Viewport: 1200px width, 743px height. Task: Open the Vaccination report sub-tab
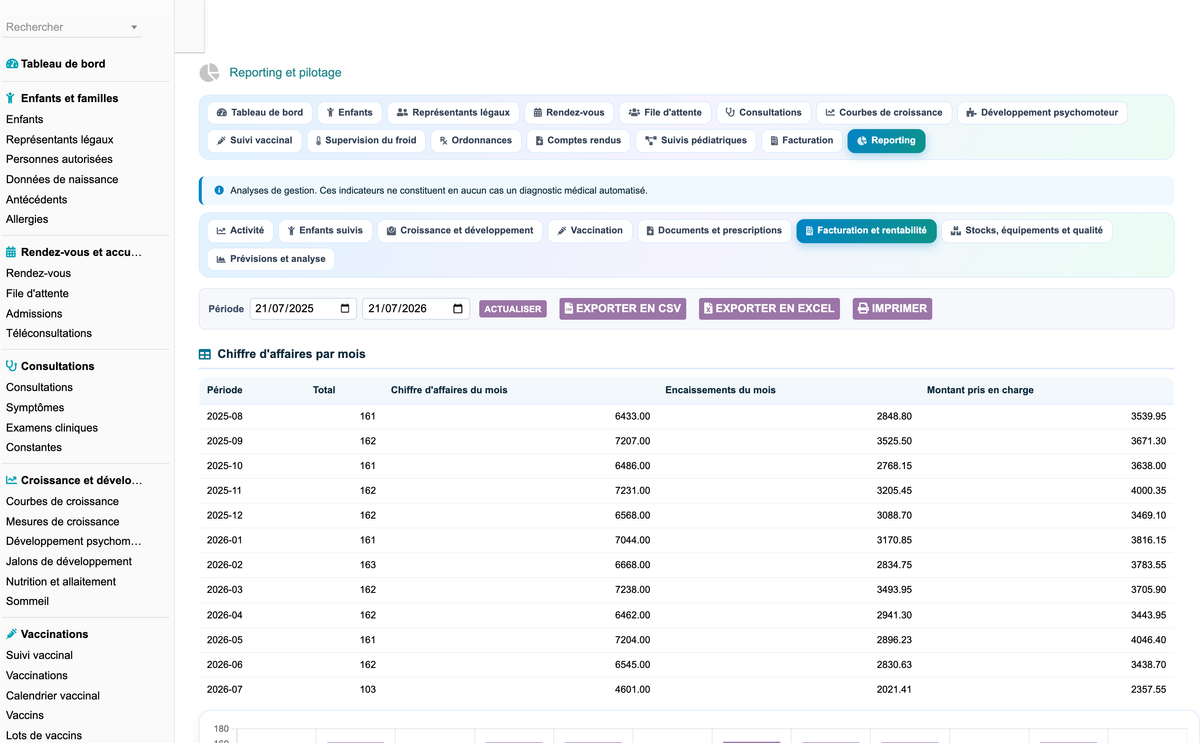[590, 231]
